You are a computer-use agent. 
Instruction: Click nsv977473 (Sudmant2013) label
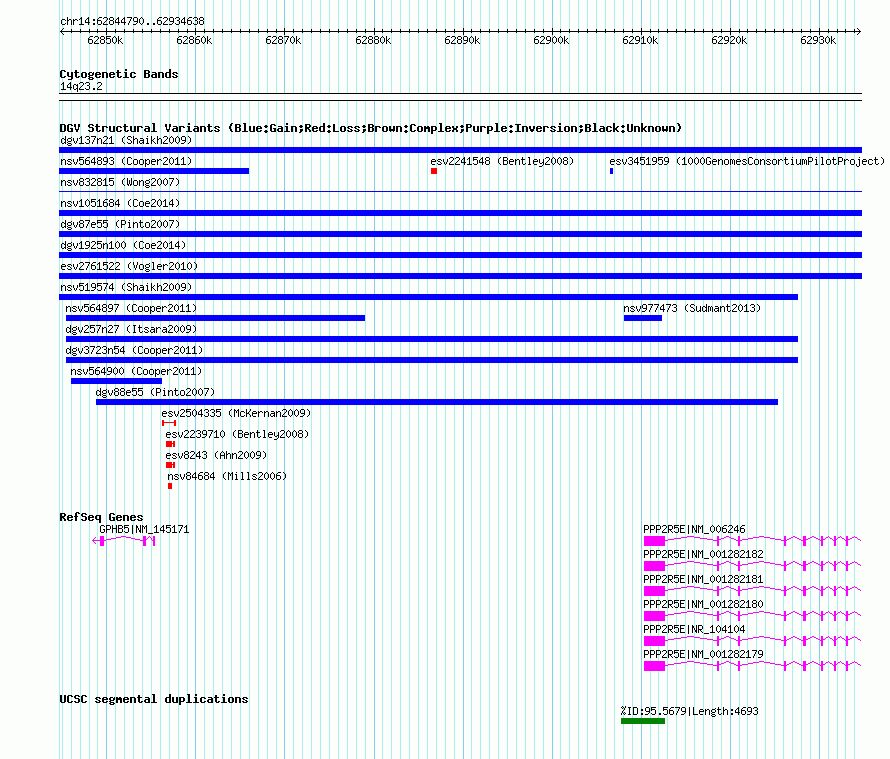point(692,308)
